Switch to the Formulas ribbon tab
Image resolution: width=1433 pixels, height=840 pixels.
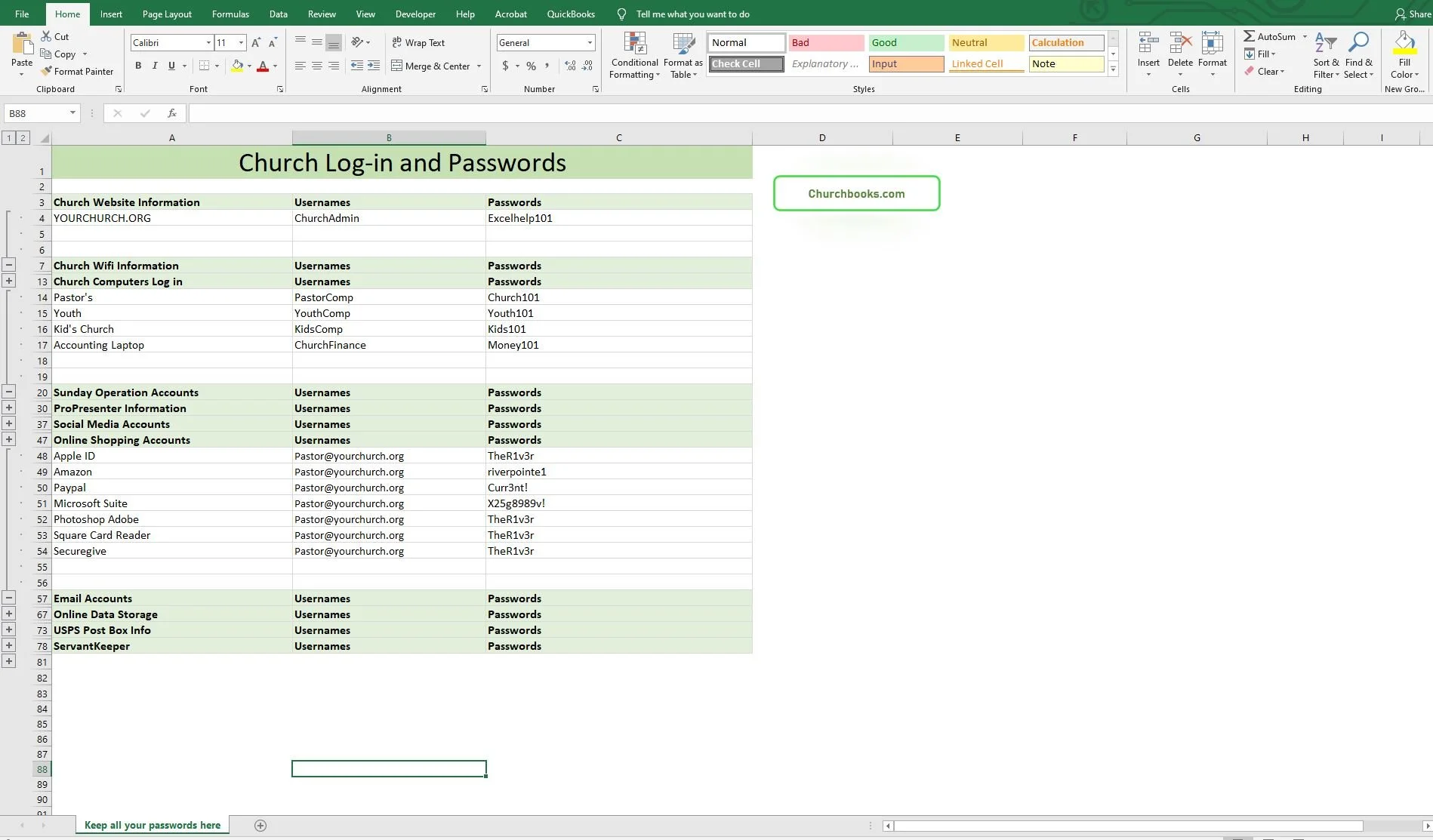230,14
